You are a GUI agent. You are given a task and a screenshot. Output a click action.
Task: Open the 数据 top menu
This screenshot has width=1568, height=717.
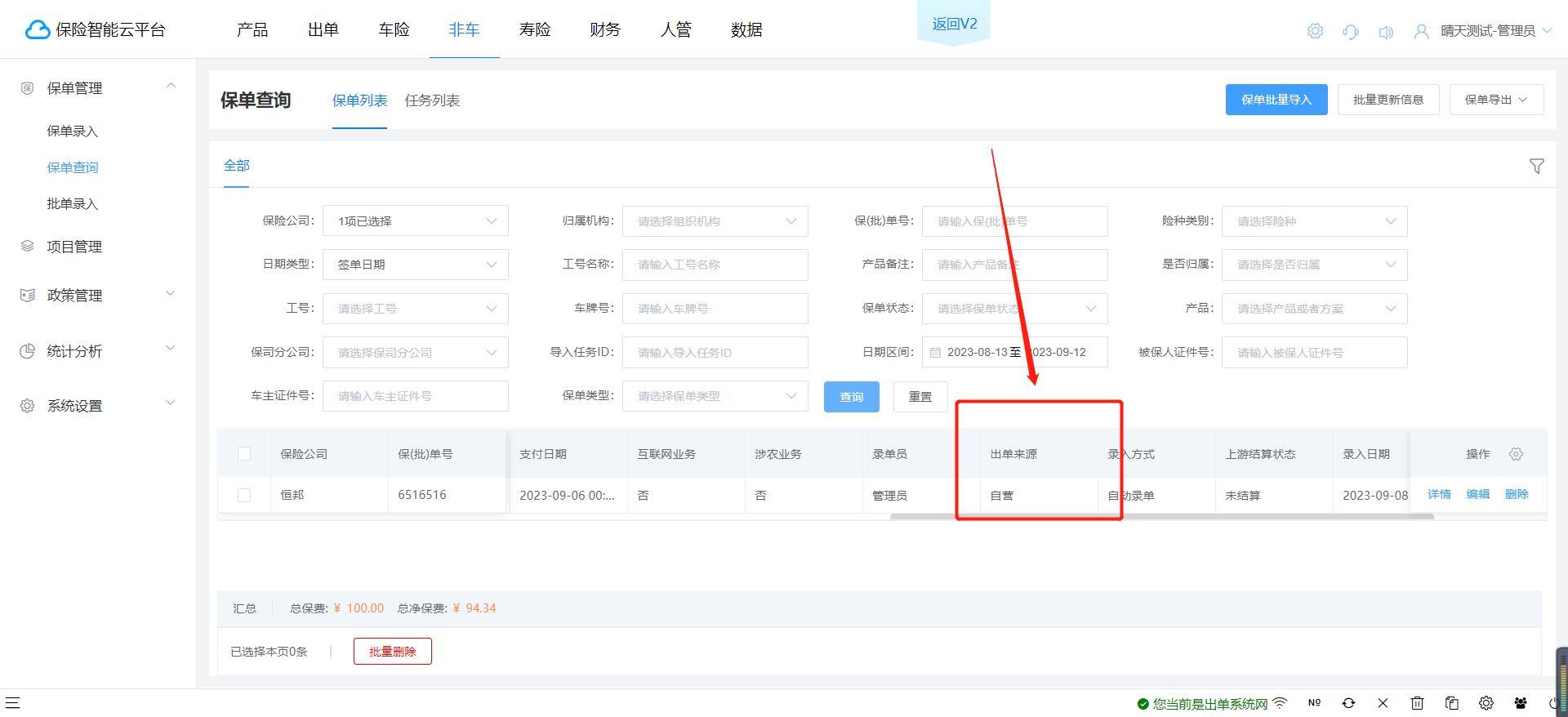746,30
